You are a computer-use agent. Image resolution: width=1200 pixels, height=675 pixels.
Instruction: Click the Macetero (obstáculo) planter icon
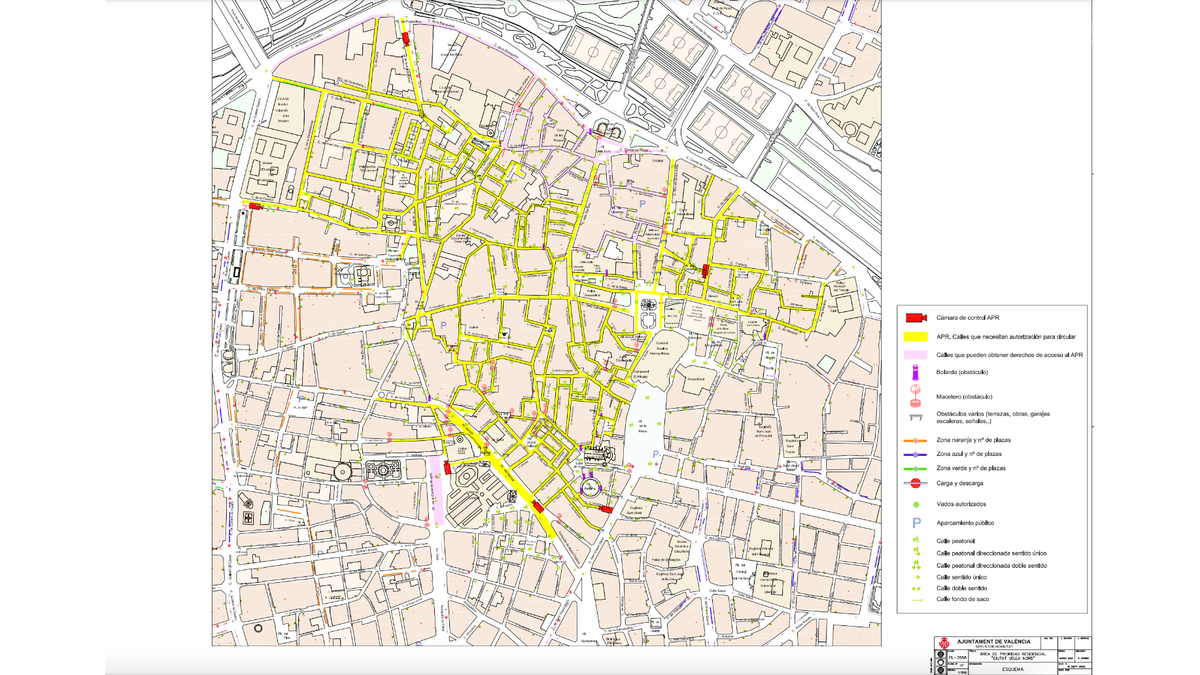click(915, 395)
